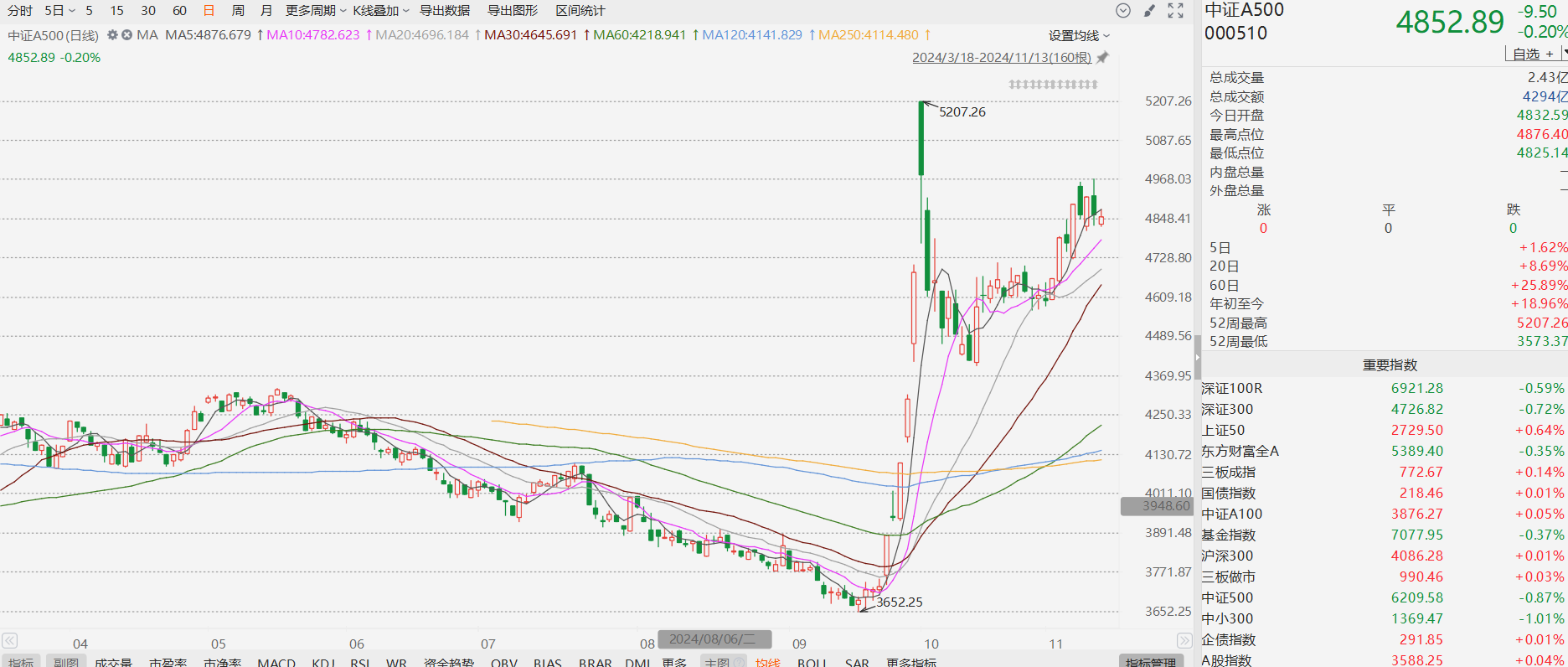Click the 5207.26 high price annotation
The width and height of the screenshot is (1568, 667).
point(962,112)
